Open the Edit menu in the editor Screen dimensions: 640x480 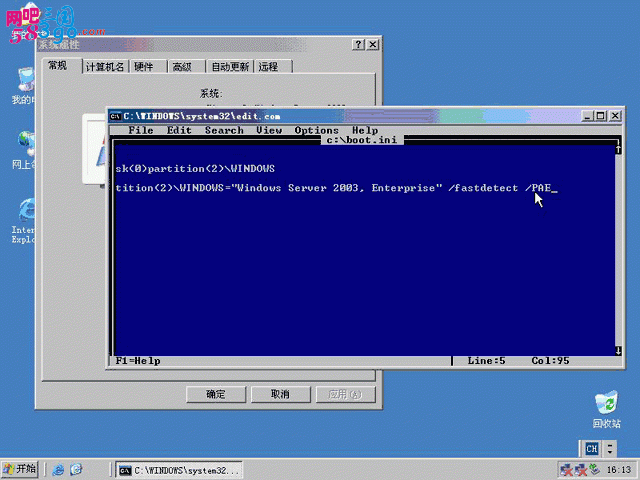179,130
